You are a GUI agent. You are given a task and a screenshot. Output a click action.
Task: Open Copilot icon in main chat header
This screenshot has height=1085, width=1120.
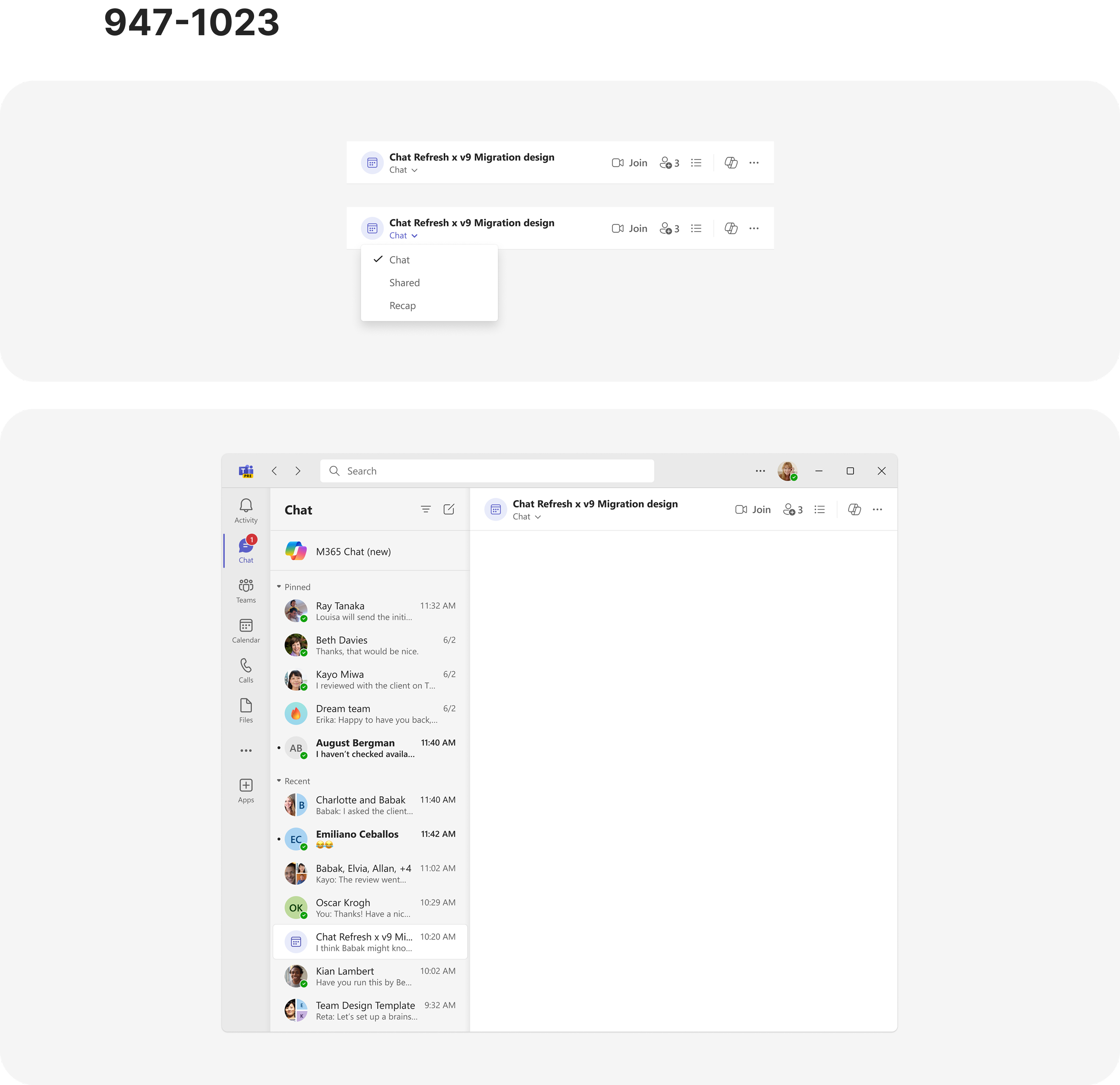point(854,509)
